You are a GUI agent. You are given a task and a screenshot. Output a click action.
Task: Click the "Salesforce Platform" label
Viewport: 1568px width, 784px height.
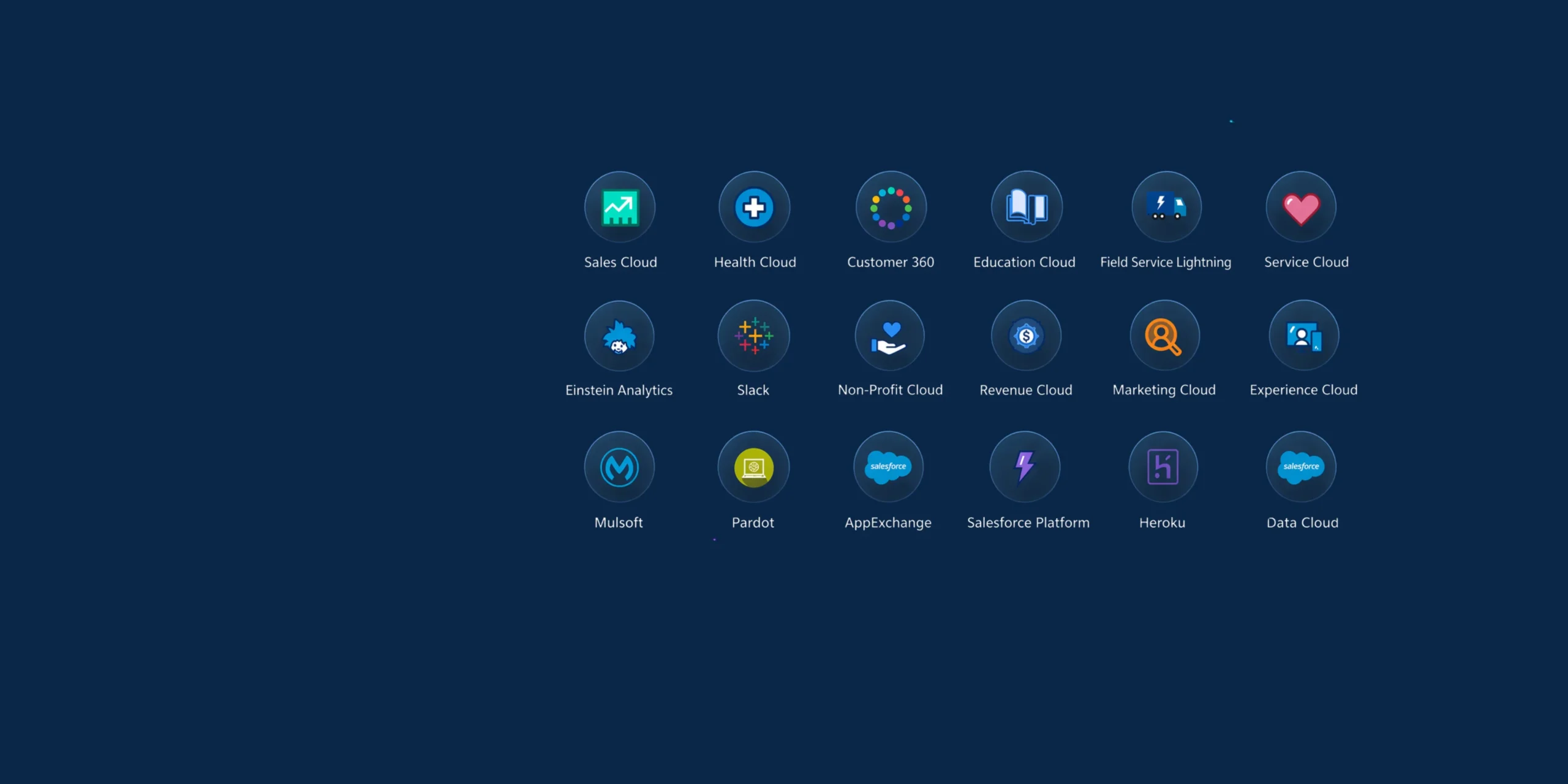pos(1028,522)
